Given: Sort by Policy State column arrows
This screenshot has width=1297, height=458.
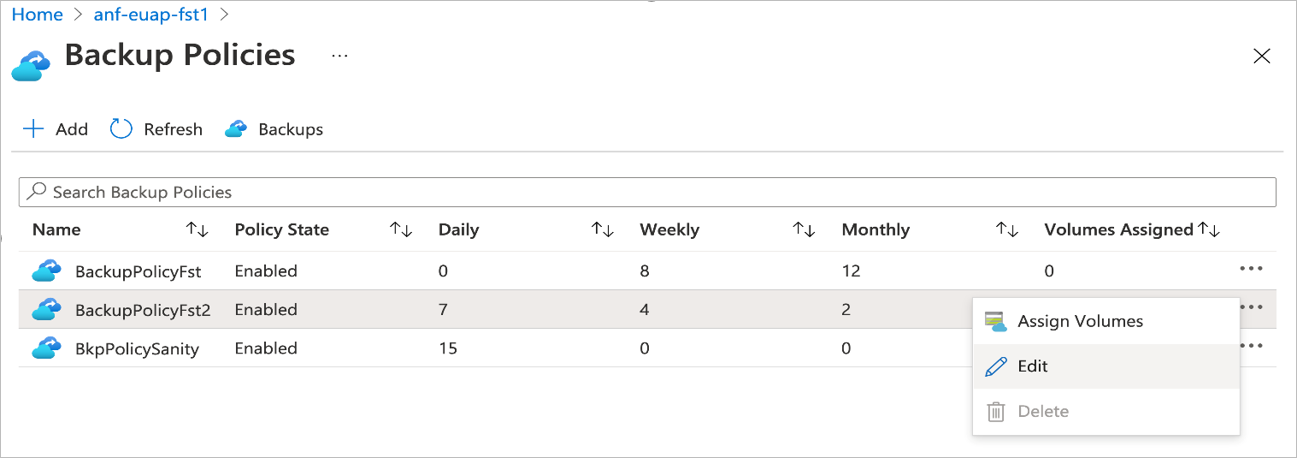Looking at the screenshot, I should click(x=401, y=230).
